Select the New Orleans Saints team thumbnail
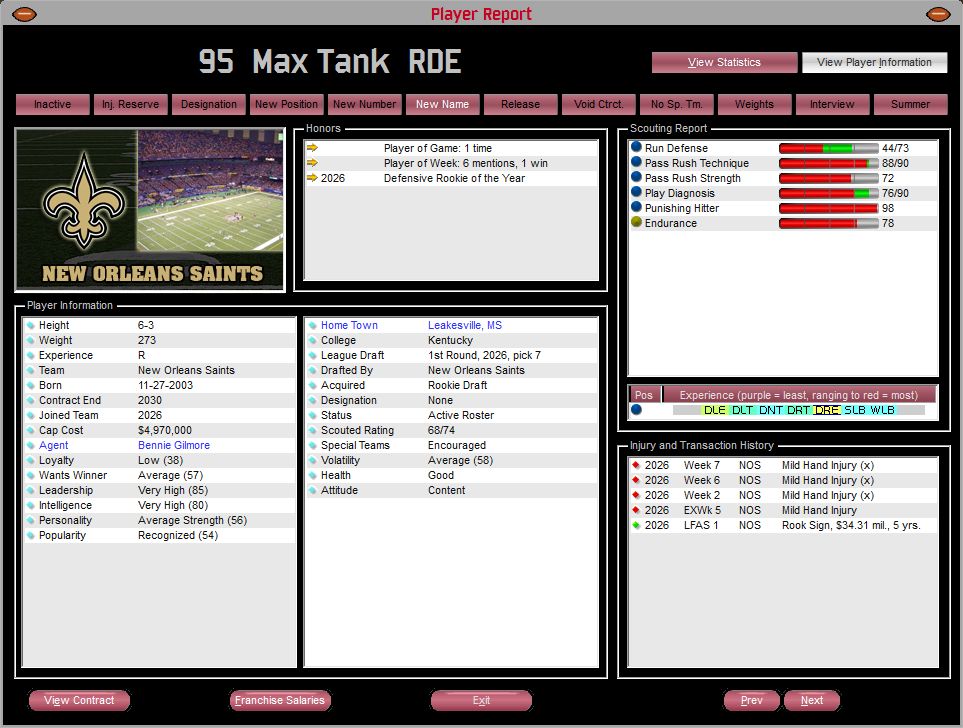963x728 pixels. (x=150, y=209)
